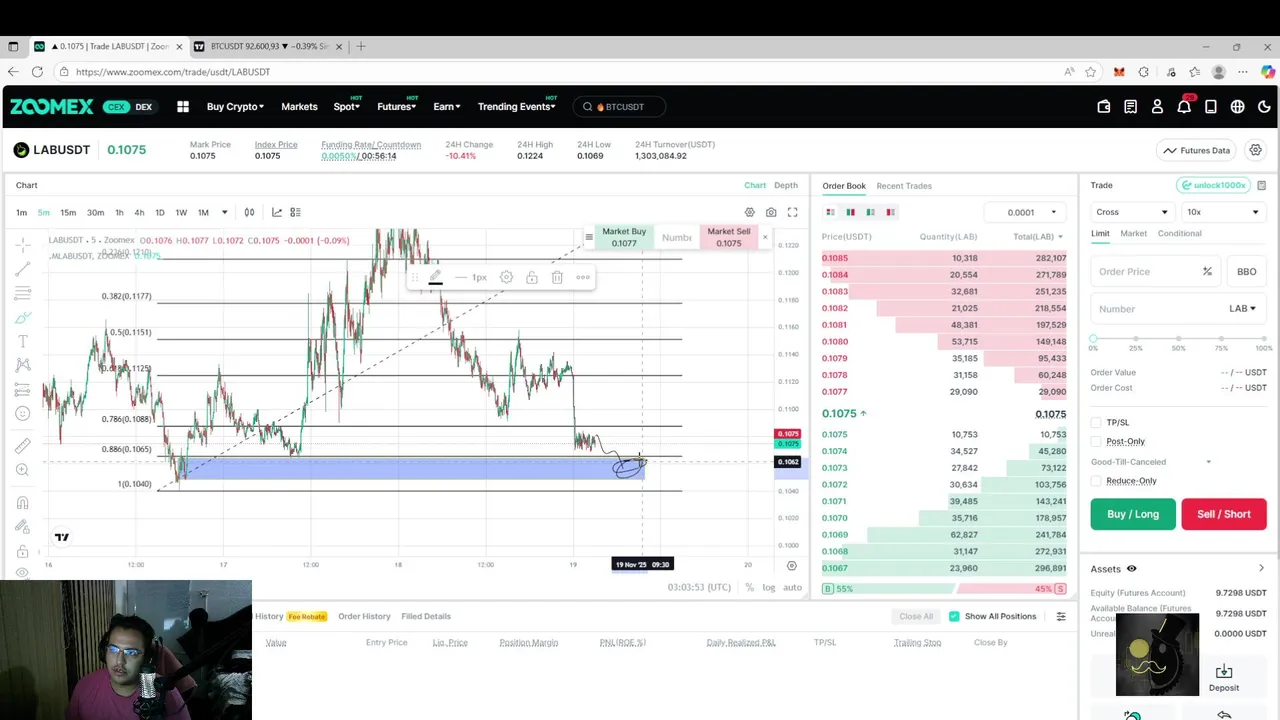Select the brush drawing tool
This screenshot has height=720, width=1280.
tap(23, 318)
